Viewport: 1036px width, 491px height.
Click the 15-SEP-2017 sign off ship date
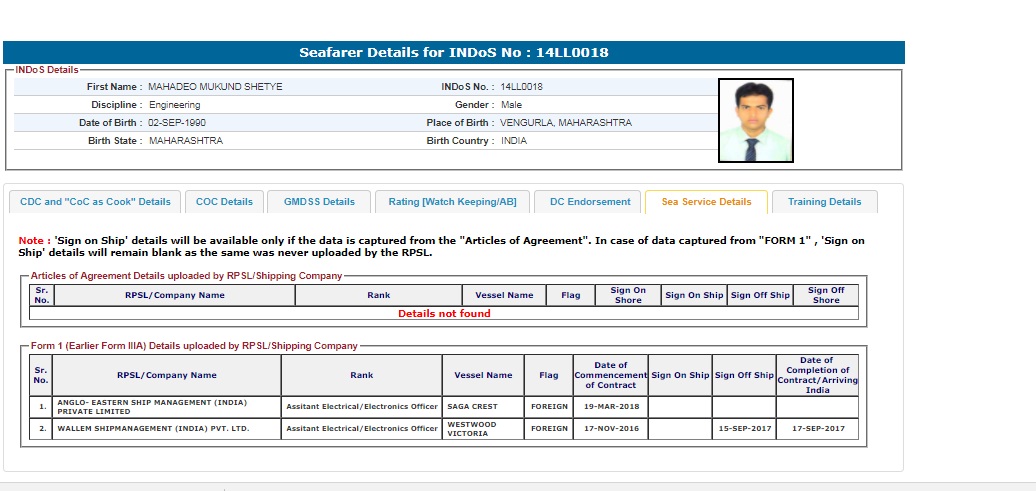point(744,428)
